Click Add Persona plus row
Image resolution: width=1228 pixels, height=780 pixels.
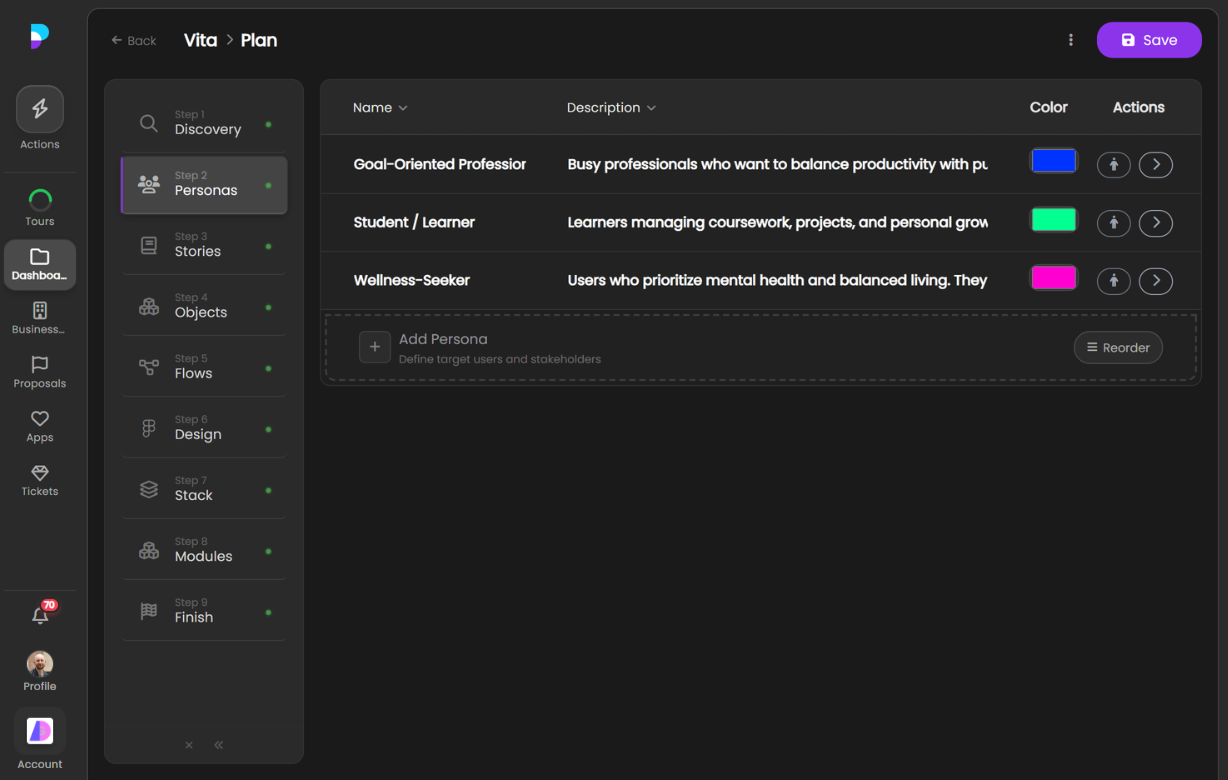tap(375, 347)
